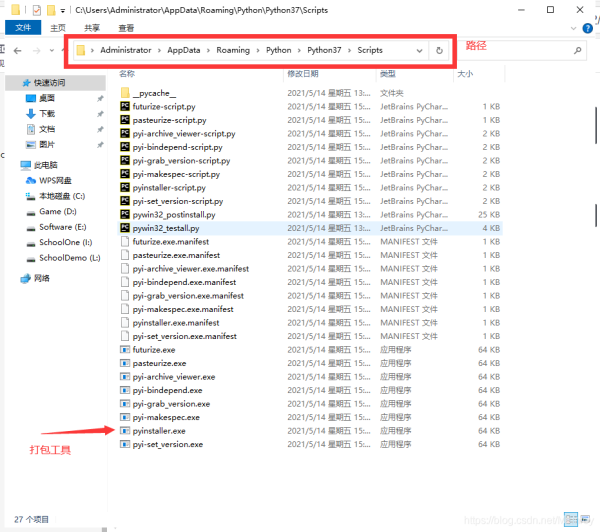
Task: Expand the ribbon chevron near Help
Action: click(x=573, y=28)
